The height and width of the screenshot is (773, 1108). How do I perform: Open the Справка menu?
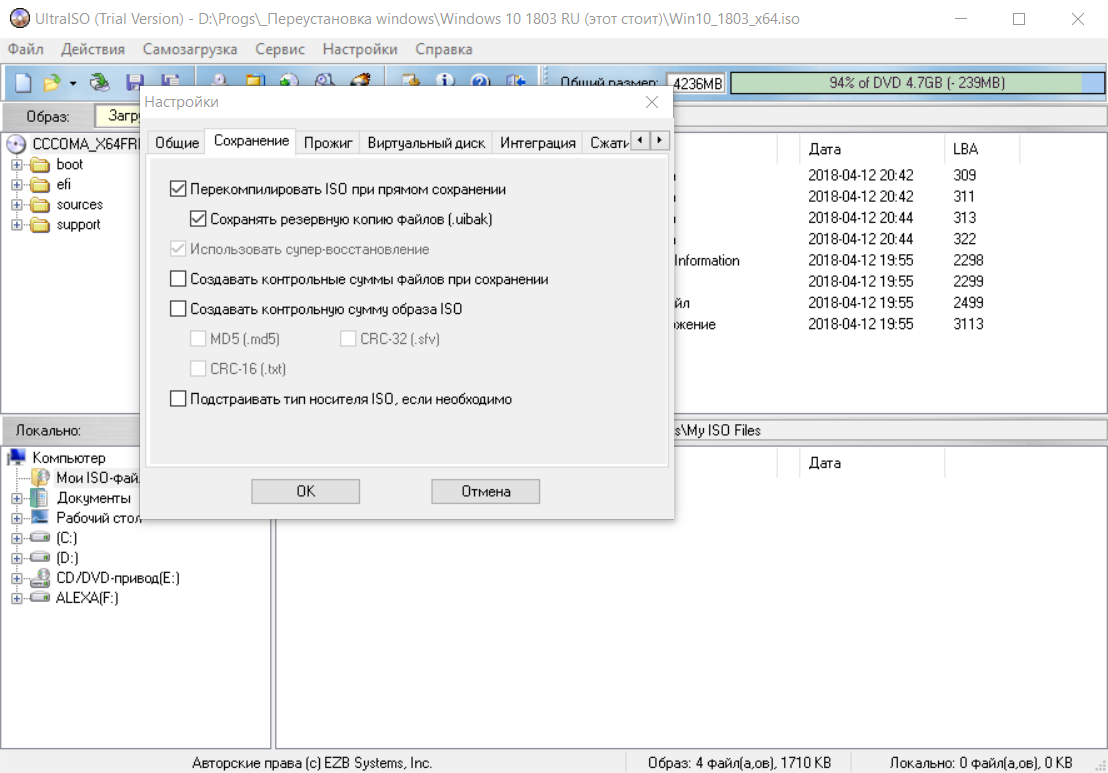(x=444, y=49)
